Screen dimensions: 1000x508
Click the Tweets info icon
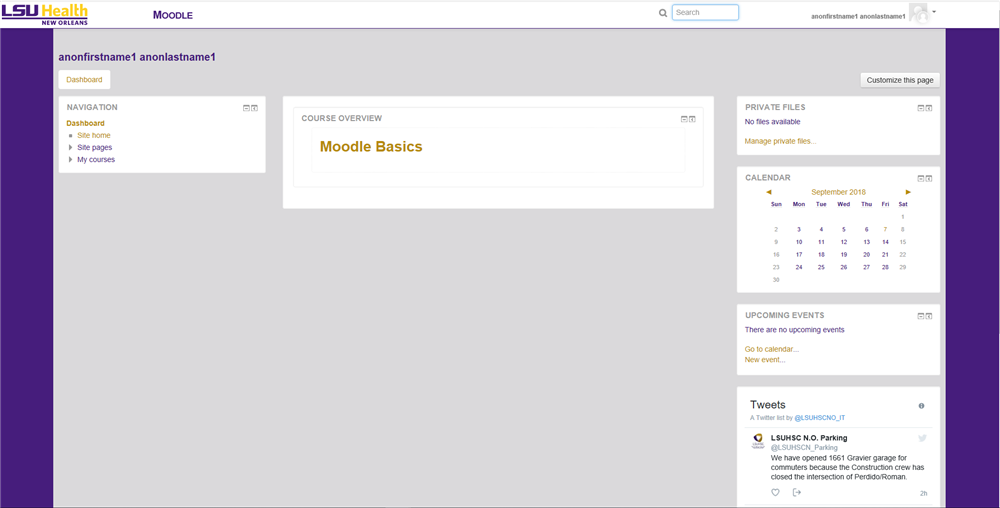point(921,406)
